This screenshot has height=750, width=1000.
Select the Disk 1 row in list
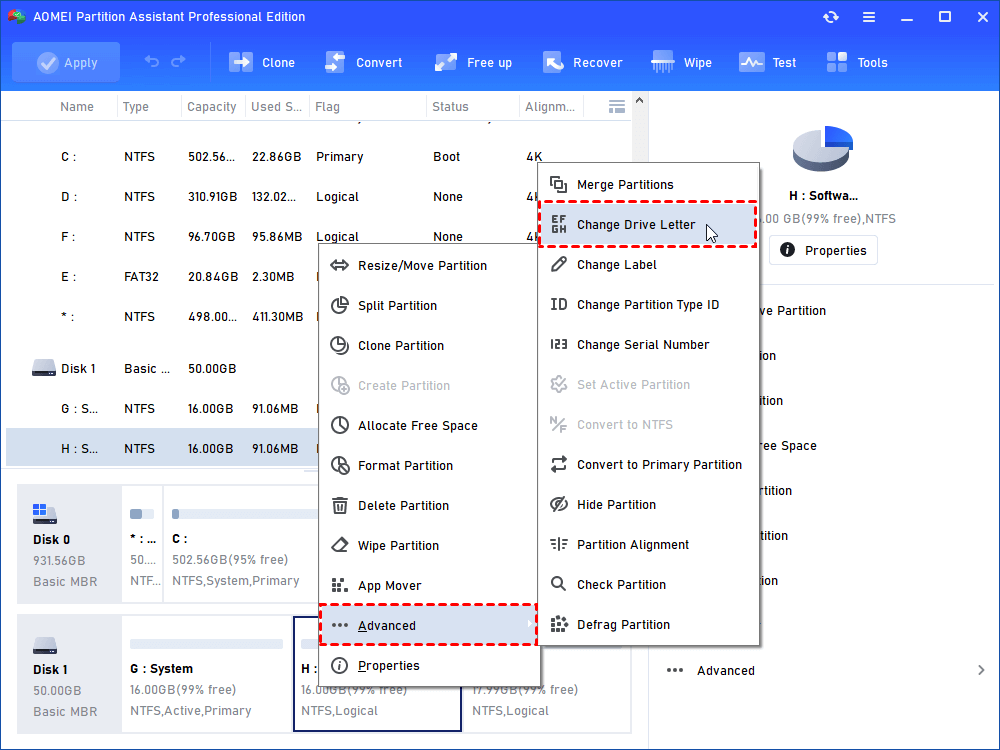(x=162, y=369)
